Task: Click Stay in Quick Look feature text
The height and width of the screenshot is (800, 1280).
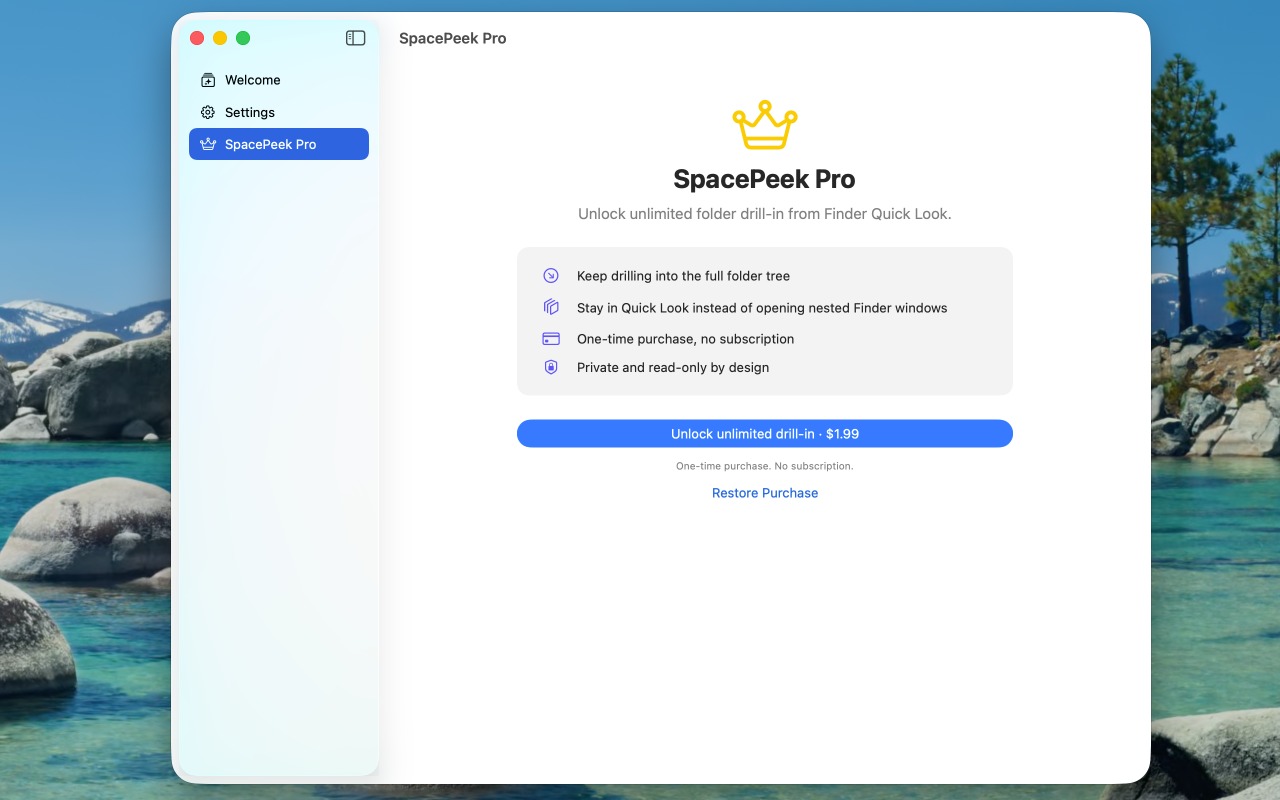Action: point(762,308)
